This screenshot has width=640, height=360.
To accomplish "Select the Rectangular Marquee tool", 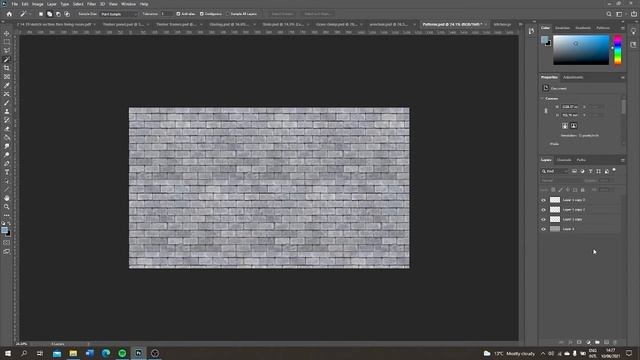I will 7,42.
